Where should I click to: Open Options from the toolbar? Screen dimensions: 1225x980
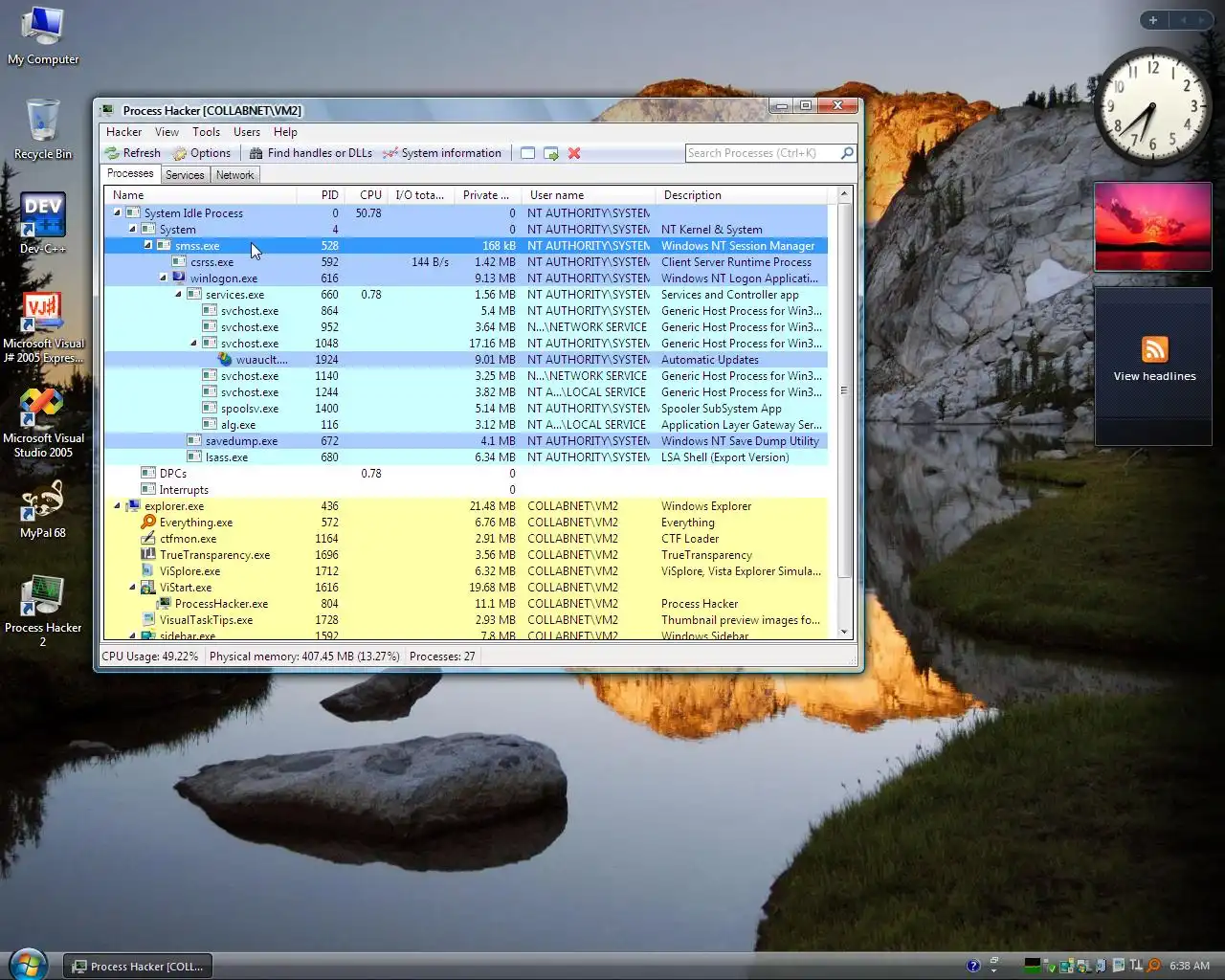(x=202, y=153)
